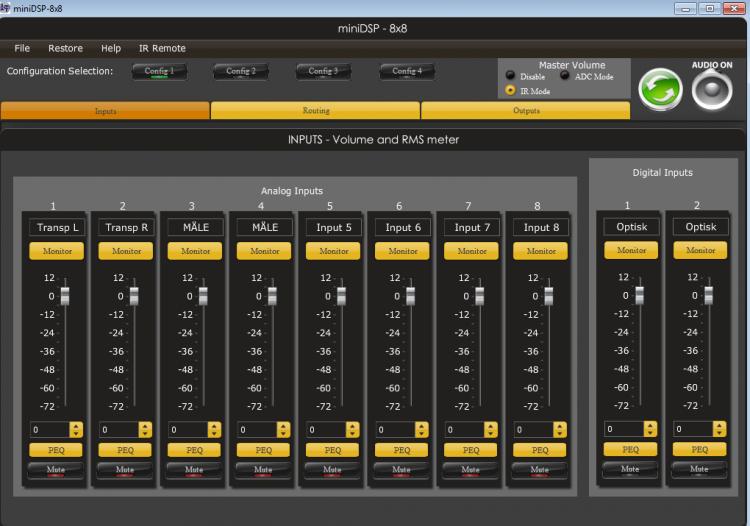Enable IR Mode master volume option

[x=510, y=90]
